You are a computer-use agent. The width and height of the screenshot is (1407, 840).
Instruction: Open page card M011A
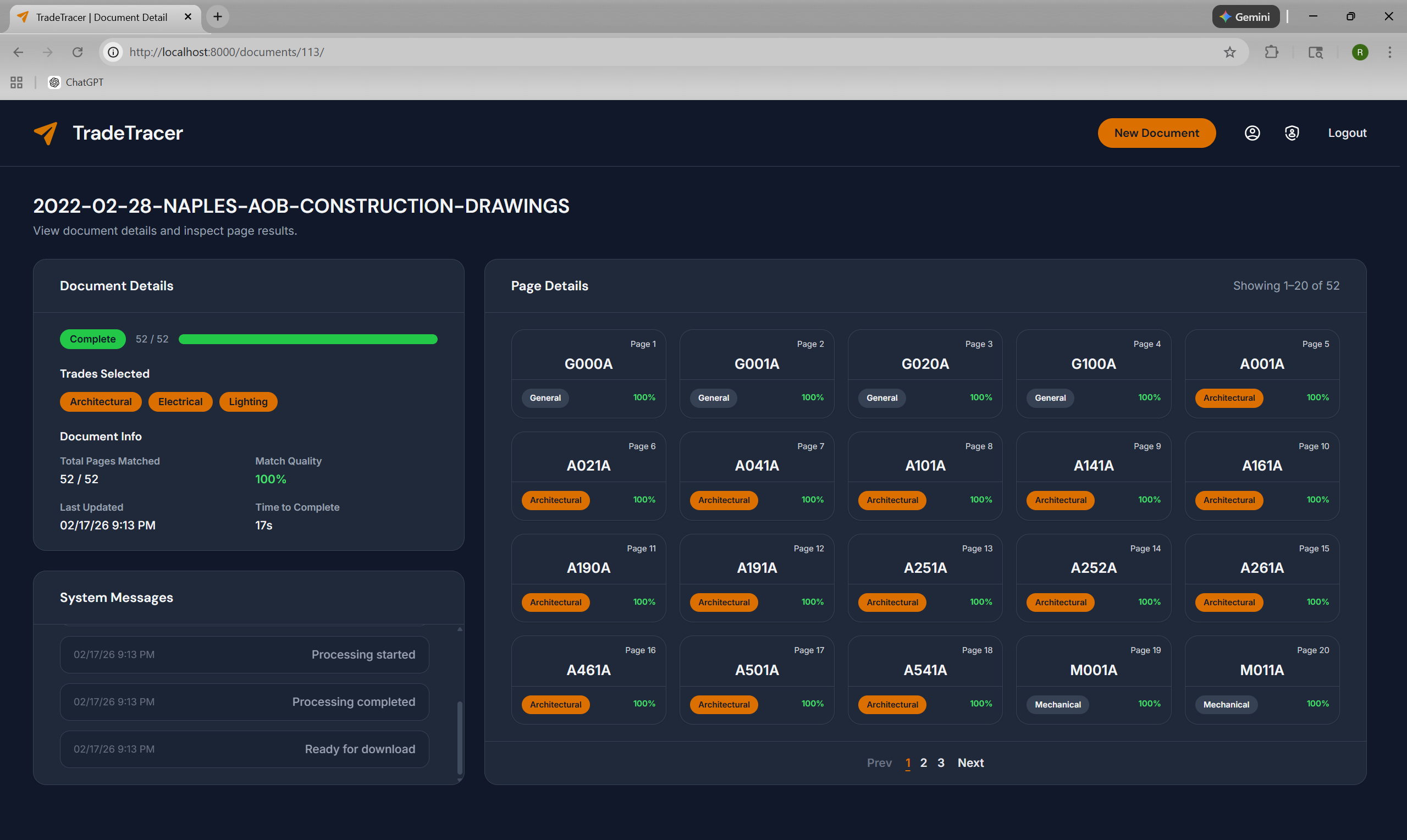(x=1262, y=680)
